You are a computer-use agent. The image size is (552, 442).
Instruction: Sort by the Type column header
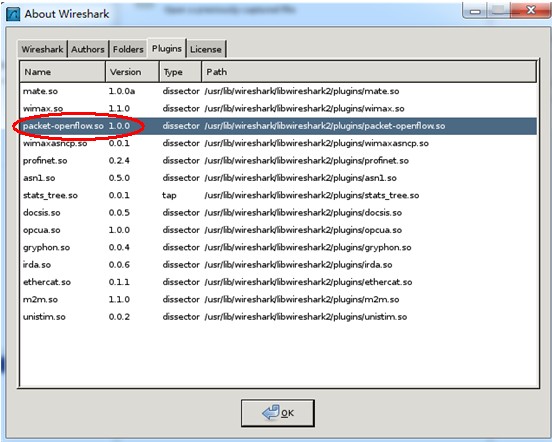(x=180, y=72)
